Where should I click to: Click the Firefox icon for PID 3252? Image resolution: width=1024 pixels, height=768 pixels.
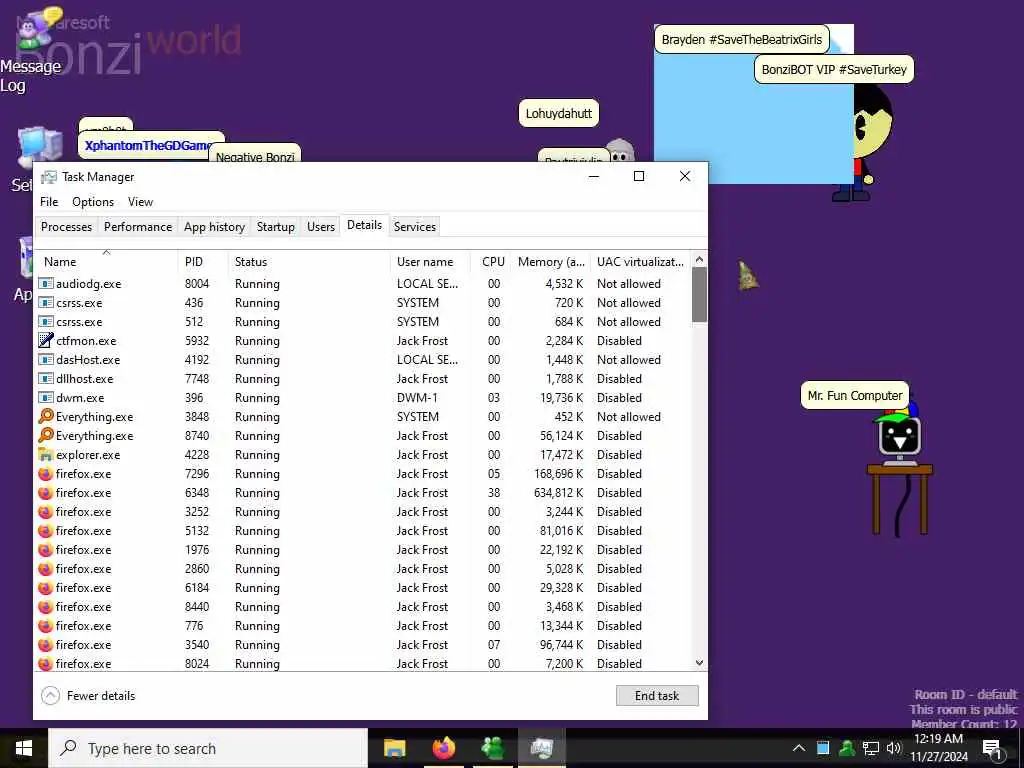[46, 511]
